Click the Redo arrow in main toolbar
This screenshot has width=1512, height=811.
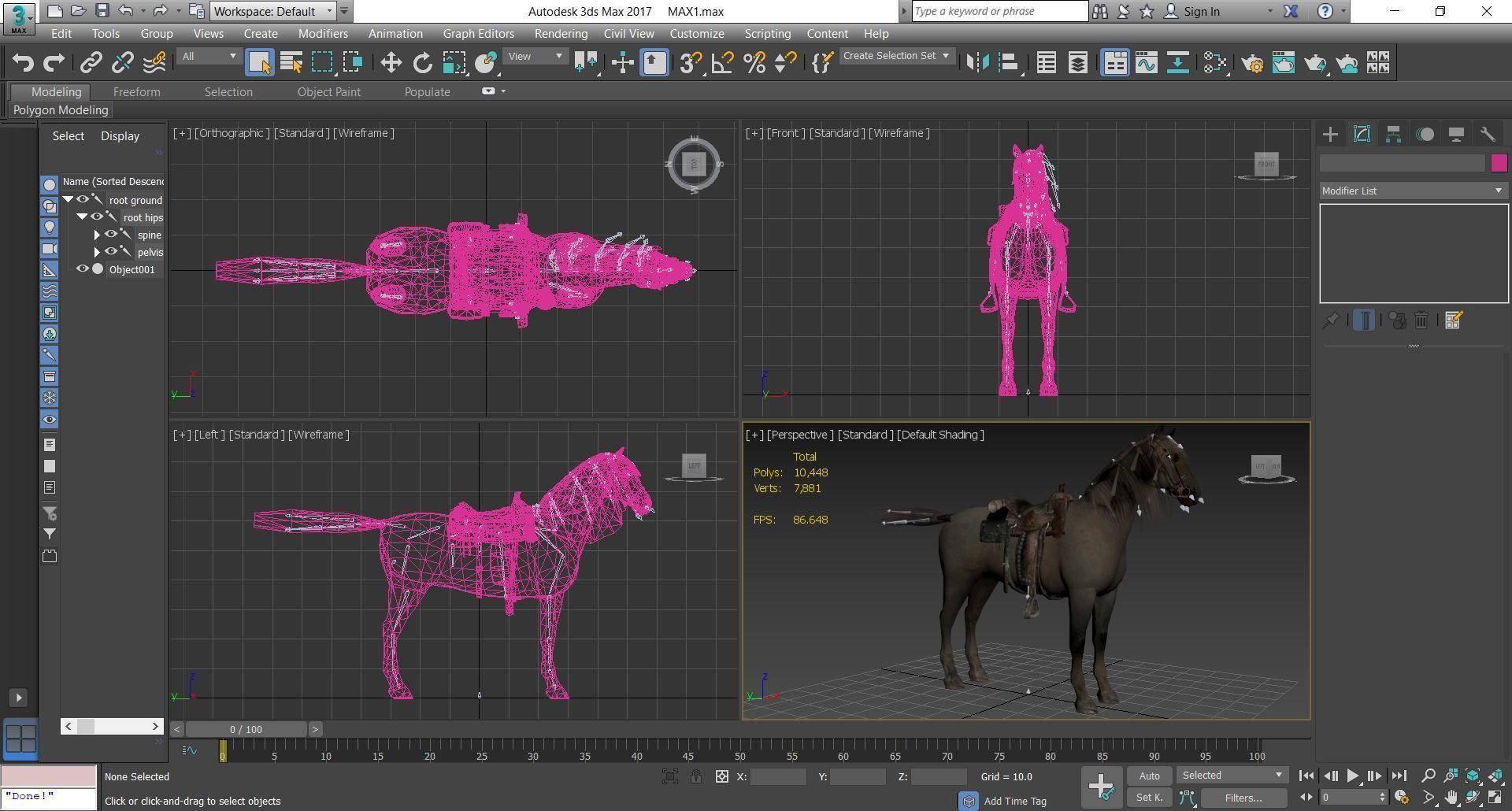54,62
